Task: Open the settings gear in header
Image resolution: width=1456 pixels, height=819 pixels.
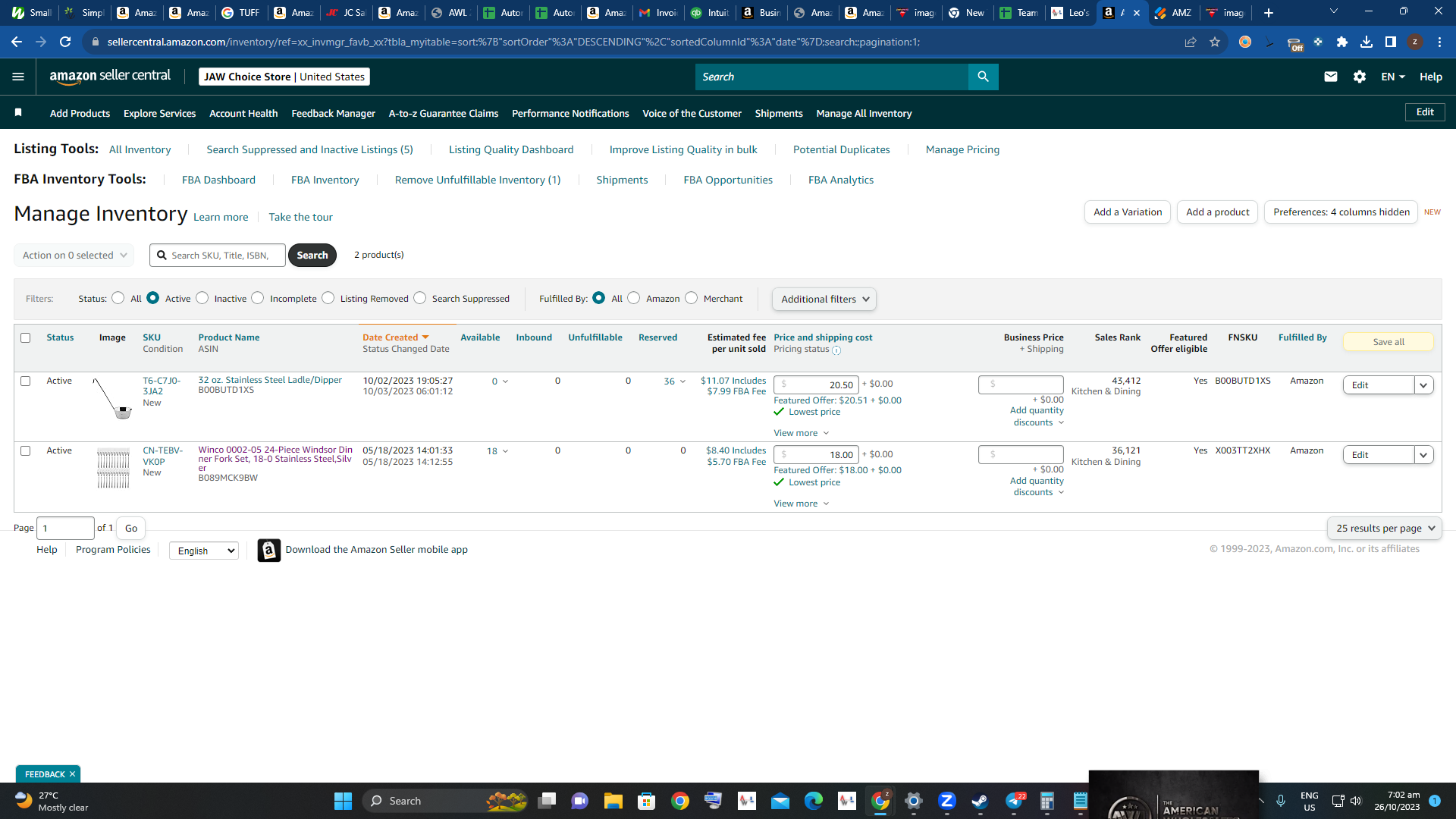Action: tap(1359, 77)
